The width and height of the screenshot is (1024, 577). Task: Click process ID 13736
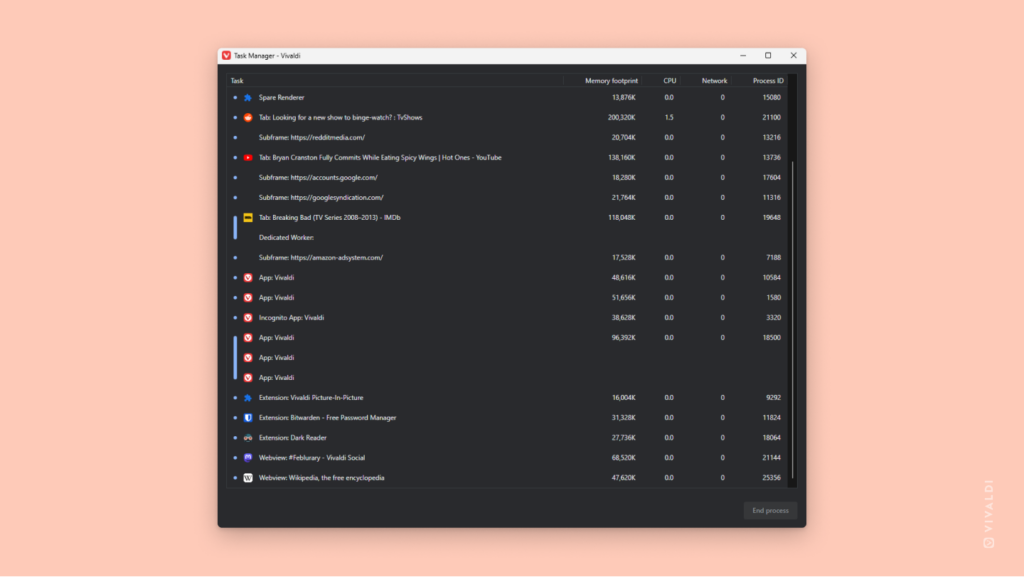coord(771,157)
